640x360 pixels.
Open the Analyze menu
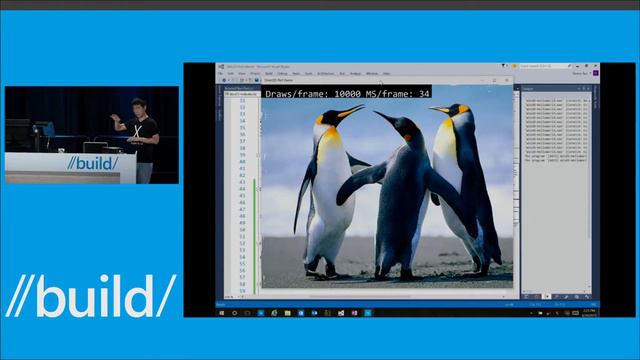coord(355,73)
